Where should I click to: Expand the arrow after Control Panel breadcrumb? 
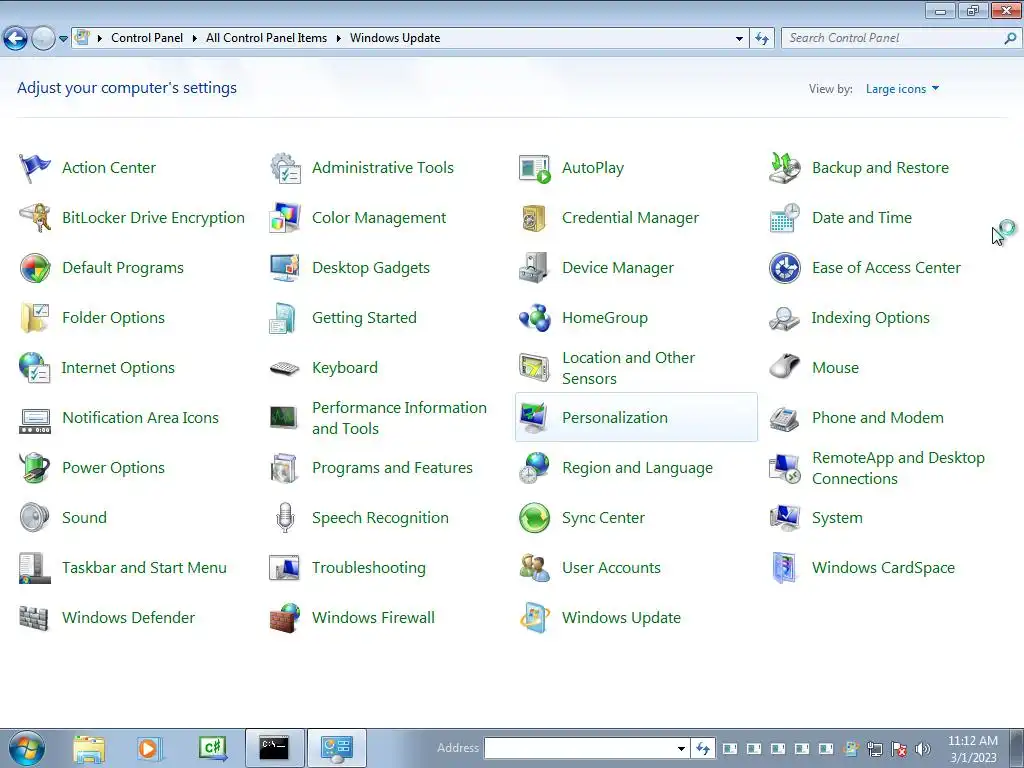coord(195,39)
